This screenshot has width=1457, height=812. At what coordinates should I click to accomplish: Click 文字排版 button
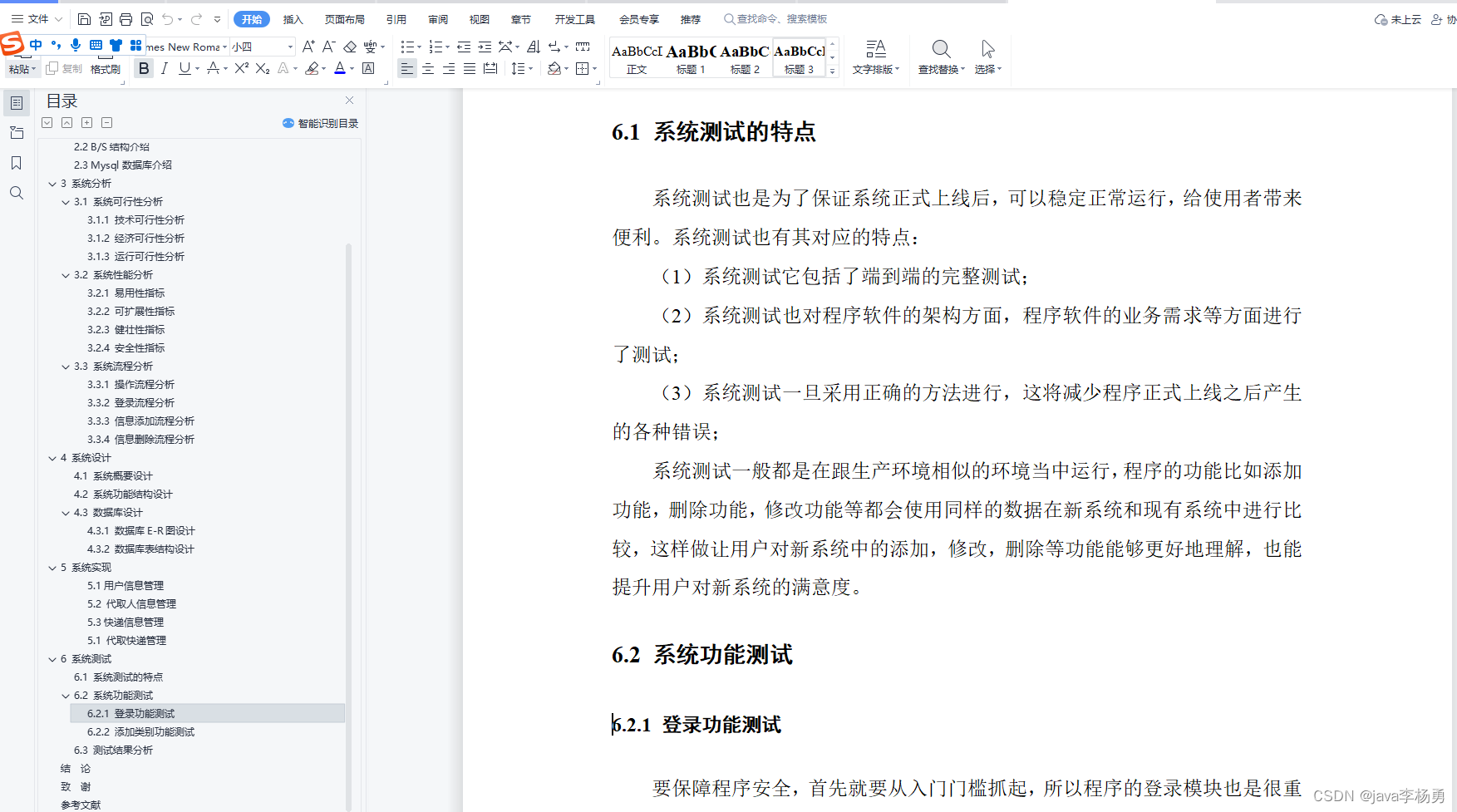876,57
